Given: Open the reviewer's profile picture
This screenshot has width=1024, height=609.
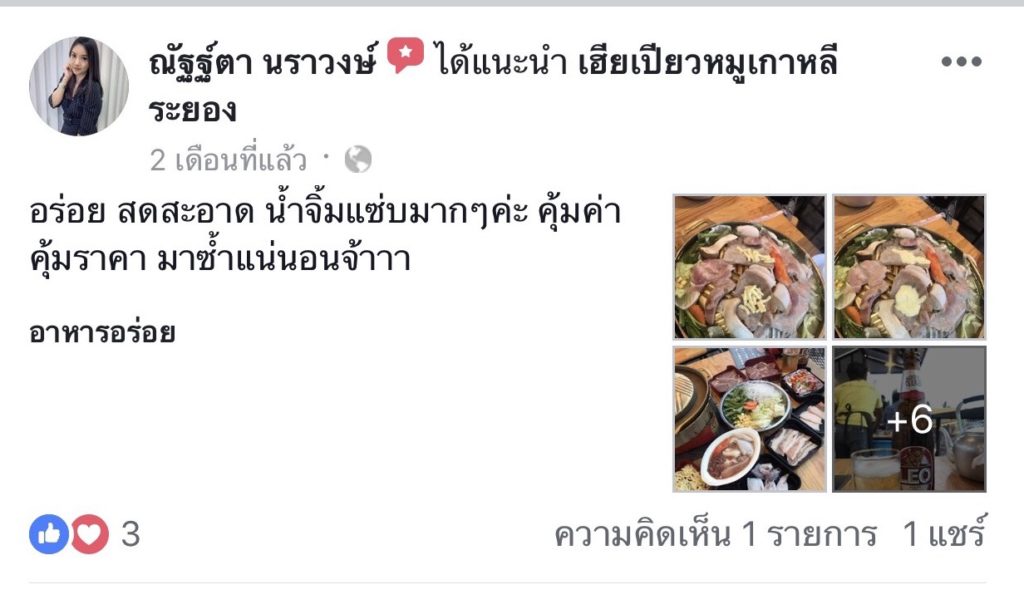Looking at the screenshot, I should [79, 86].
